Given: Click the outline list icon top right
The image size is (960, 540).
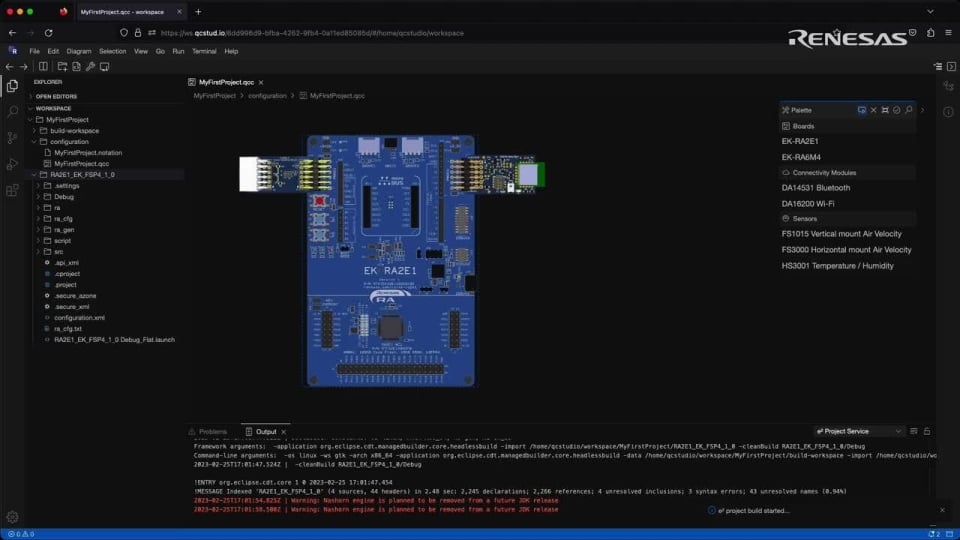Looking at the screenshot, I should tap(937, 67).
